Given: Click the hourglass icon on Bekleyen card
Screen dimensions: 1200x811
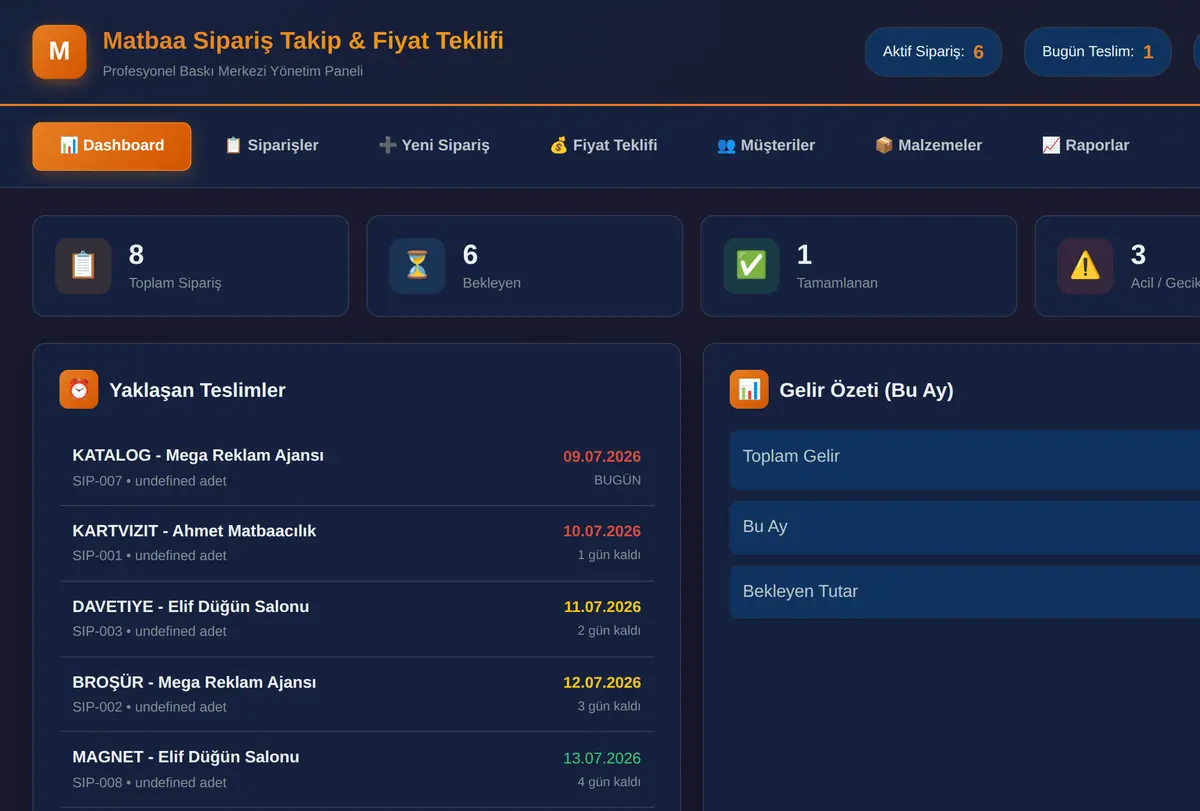Looking at the screenshot, I should (x=417, y=266).
